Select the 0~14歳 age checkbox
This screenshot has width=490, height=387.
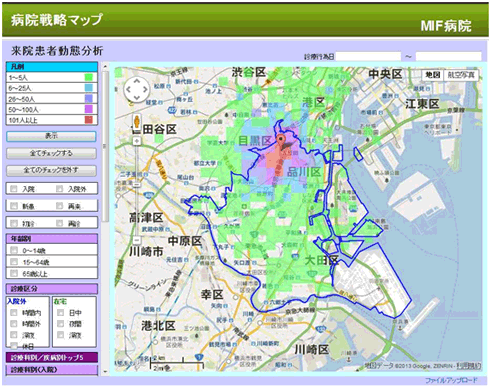(14, 250)
